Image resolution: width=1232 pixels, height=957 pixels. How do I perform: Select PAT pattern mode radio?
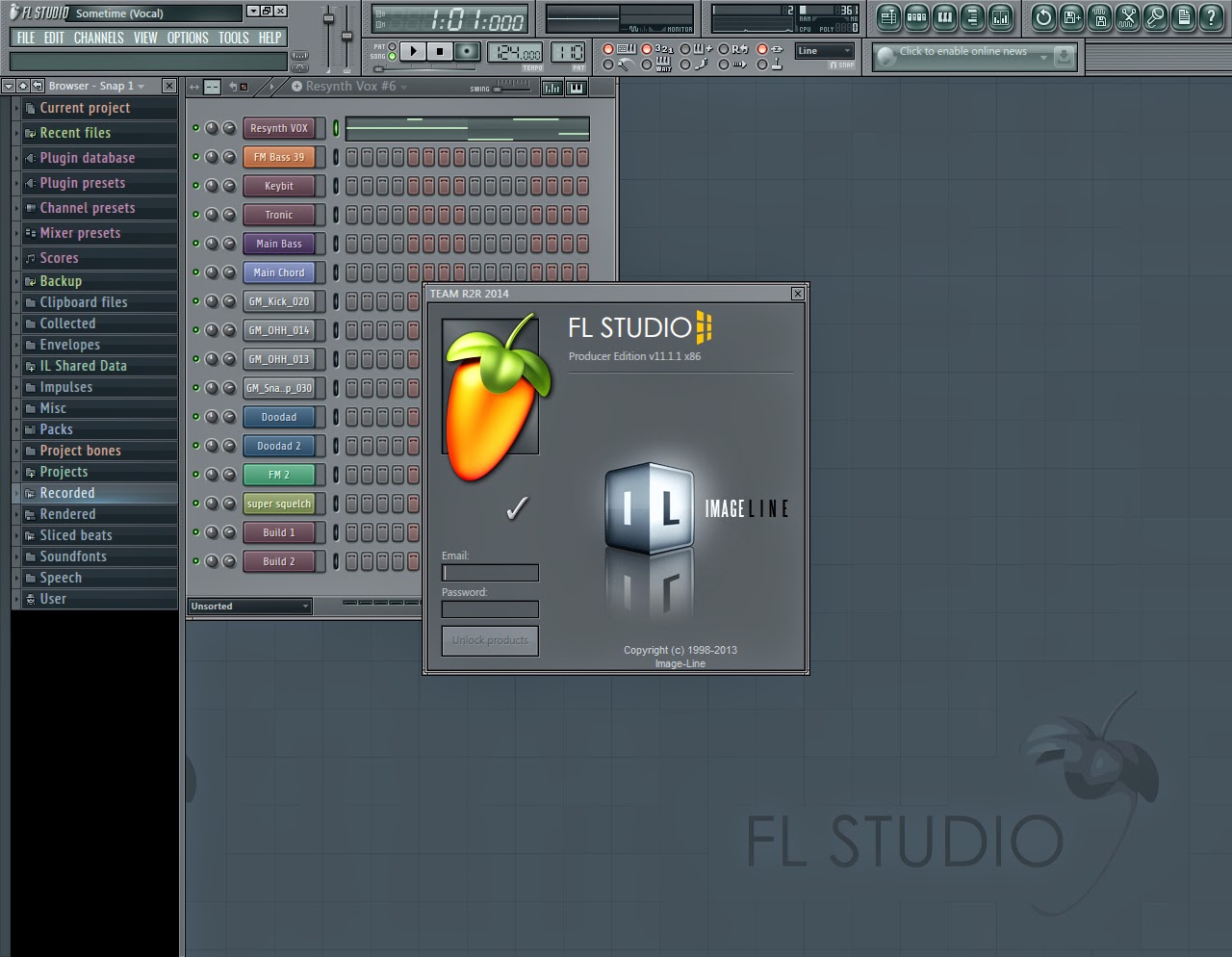(392, 46)
